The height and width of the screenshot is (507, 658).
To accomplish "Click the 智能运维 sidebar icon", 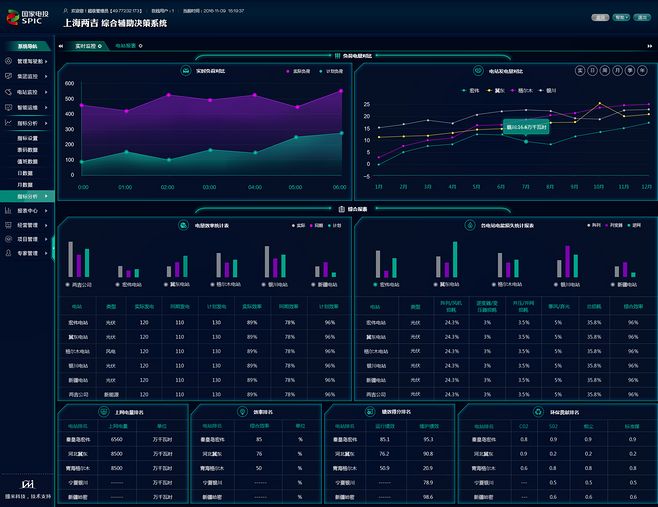I will click(8, 107).
